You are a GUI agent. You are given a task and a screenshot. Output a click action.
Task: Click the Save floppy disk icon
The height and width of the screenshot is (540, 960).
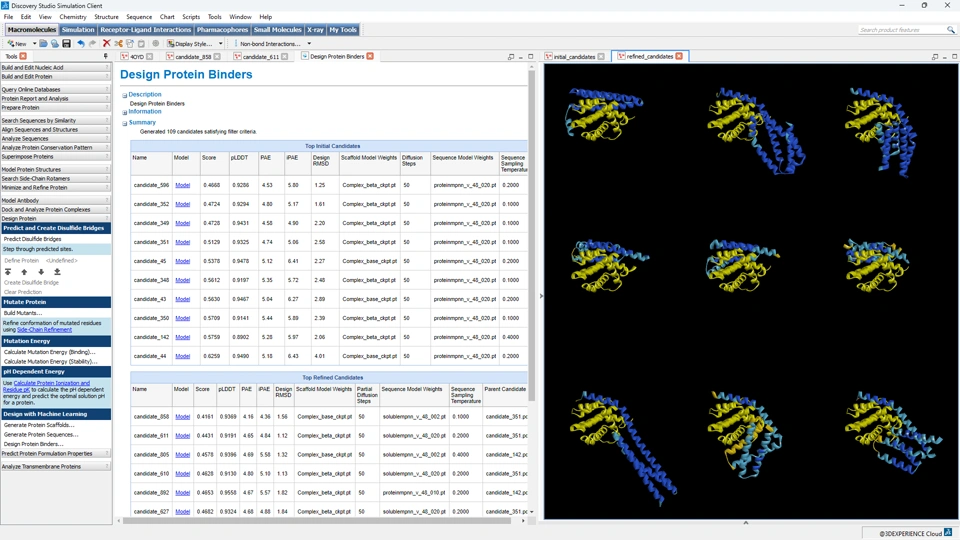coord(66,43)
